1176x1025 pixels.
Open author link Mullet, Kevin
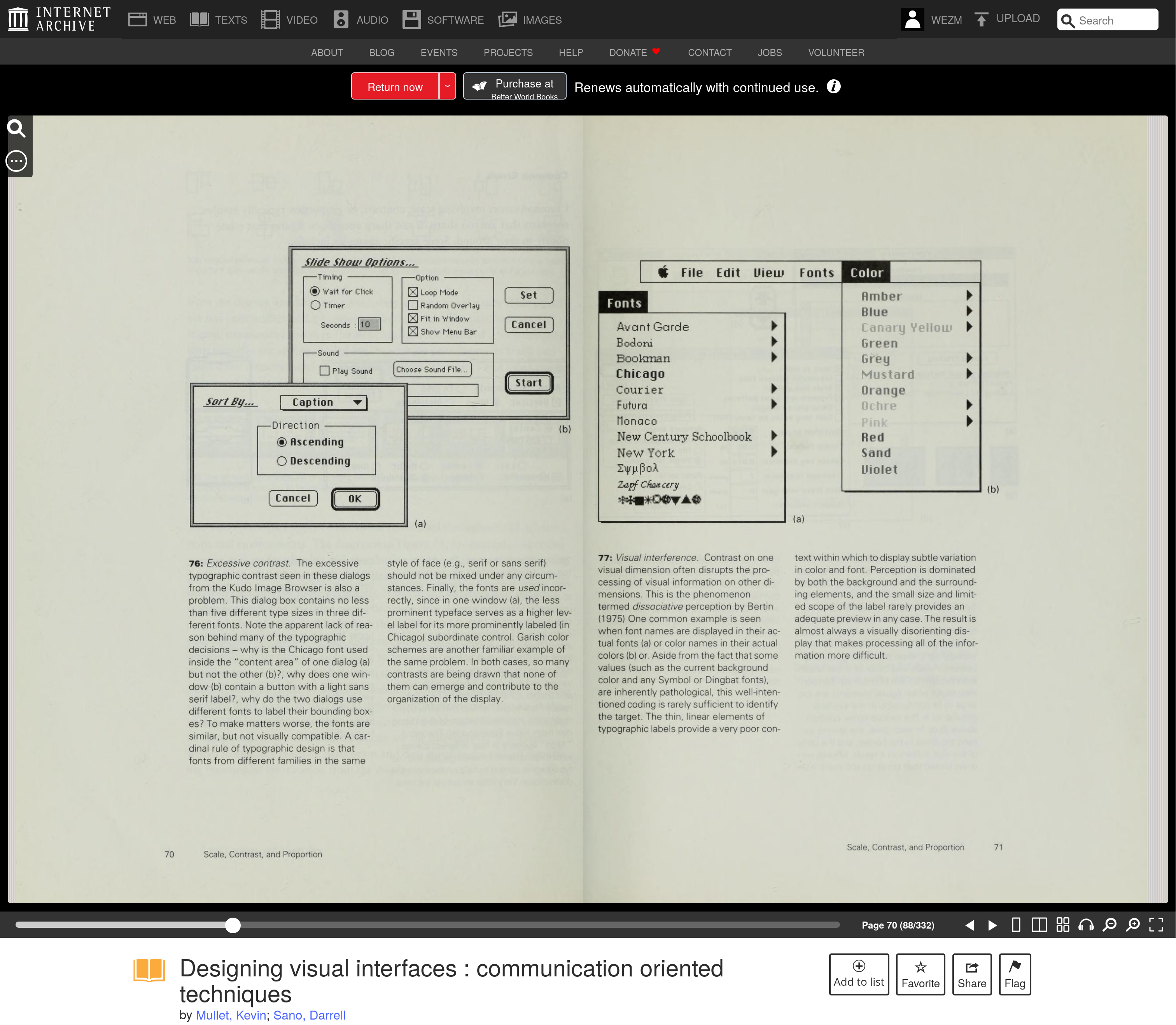pyautogui.click(x=231, y=1015)
